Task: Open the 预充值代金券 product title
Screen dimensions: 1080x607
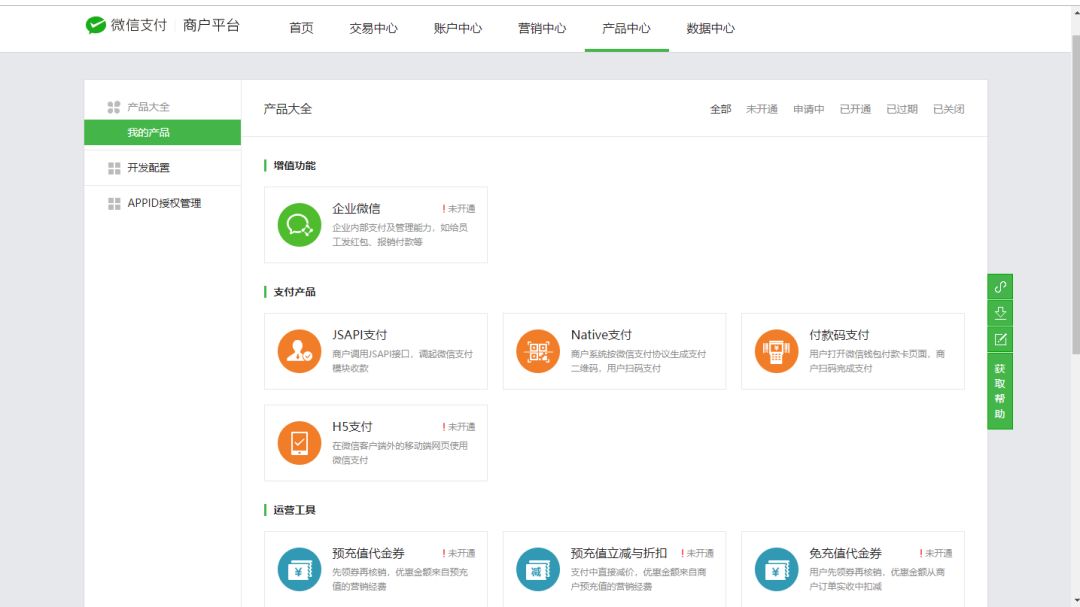Action: tap(368, 553)
